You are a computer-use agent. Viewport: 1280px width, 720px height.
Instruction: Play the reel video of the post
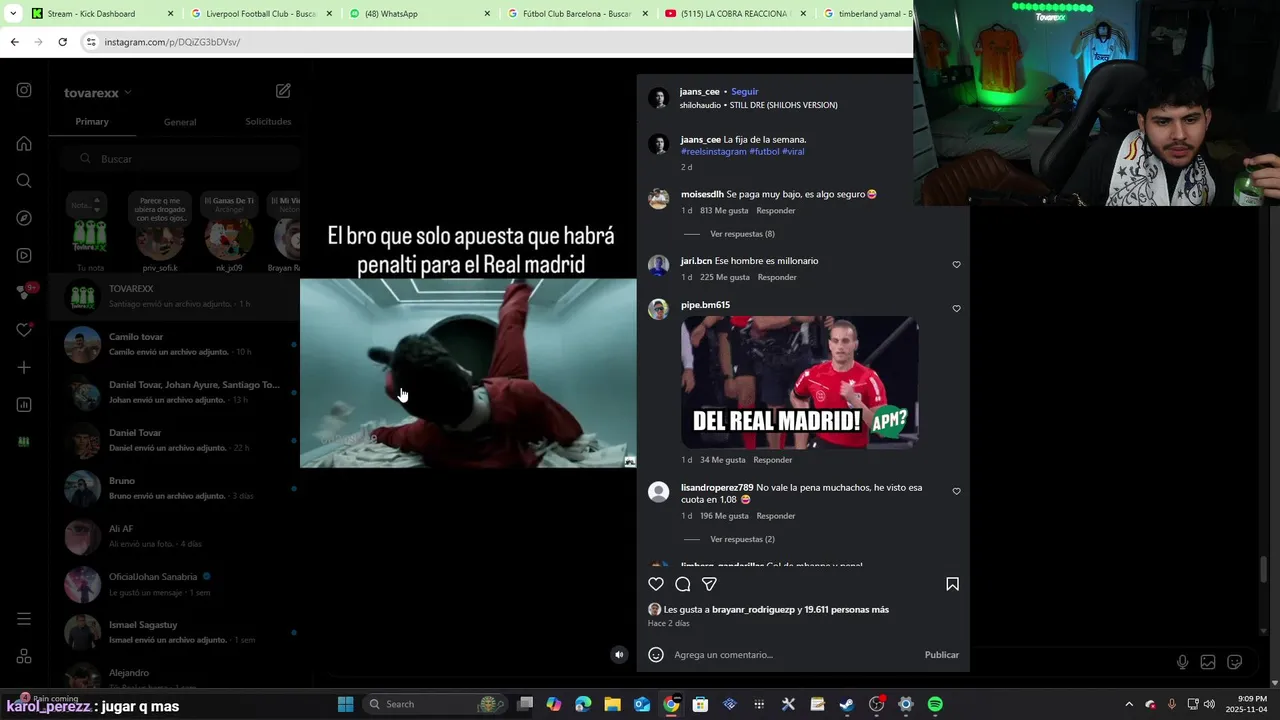tap(468, 373)
